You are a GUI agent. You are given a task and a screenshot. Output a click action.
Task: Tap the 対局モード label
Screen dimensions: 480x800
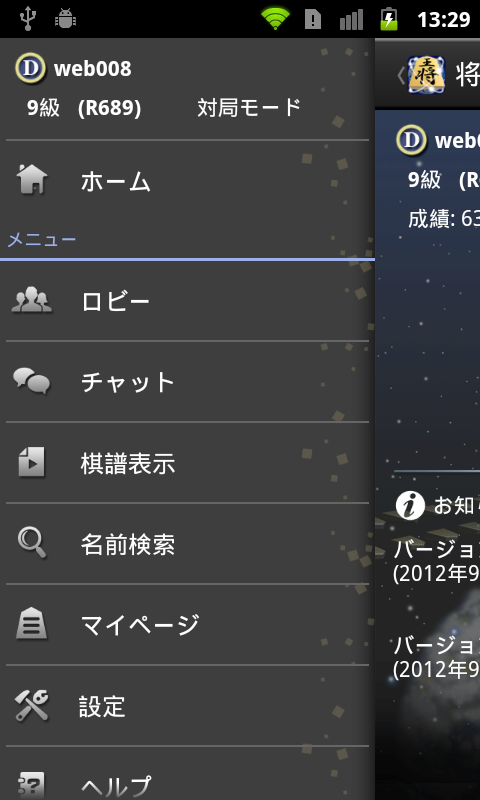(249, 108)
